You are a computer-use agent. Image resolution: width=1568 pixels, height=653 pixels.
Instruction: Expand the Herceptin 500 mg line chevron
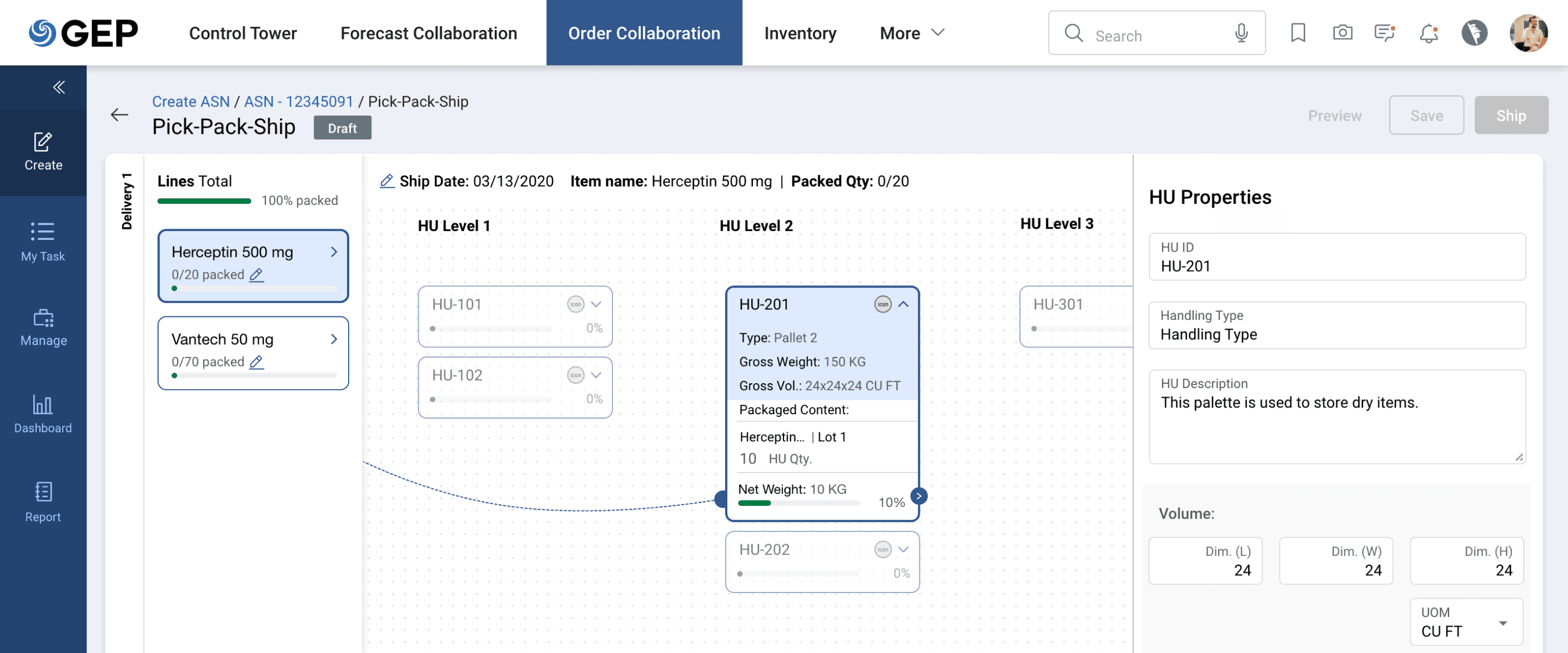[334, 252]
